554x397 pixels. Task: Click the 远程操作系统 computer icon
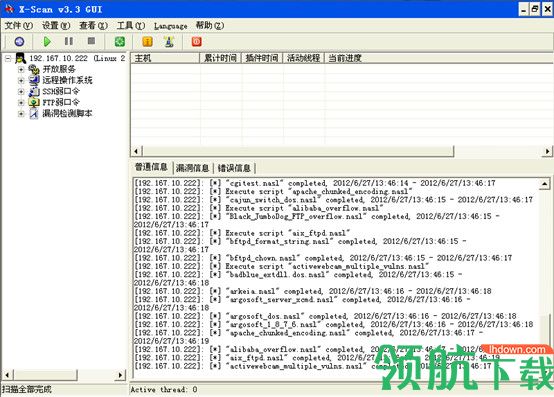coord(34,80)
